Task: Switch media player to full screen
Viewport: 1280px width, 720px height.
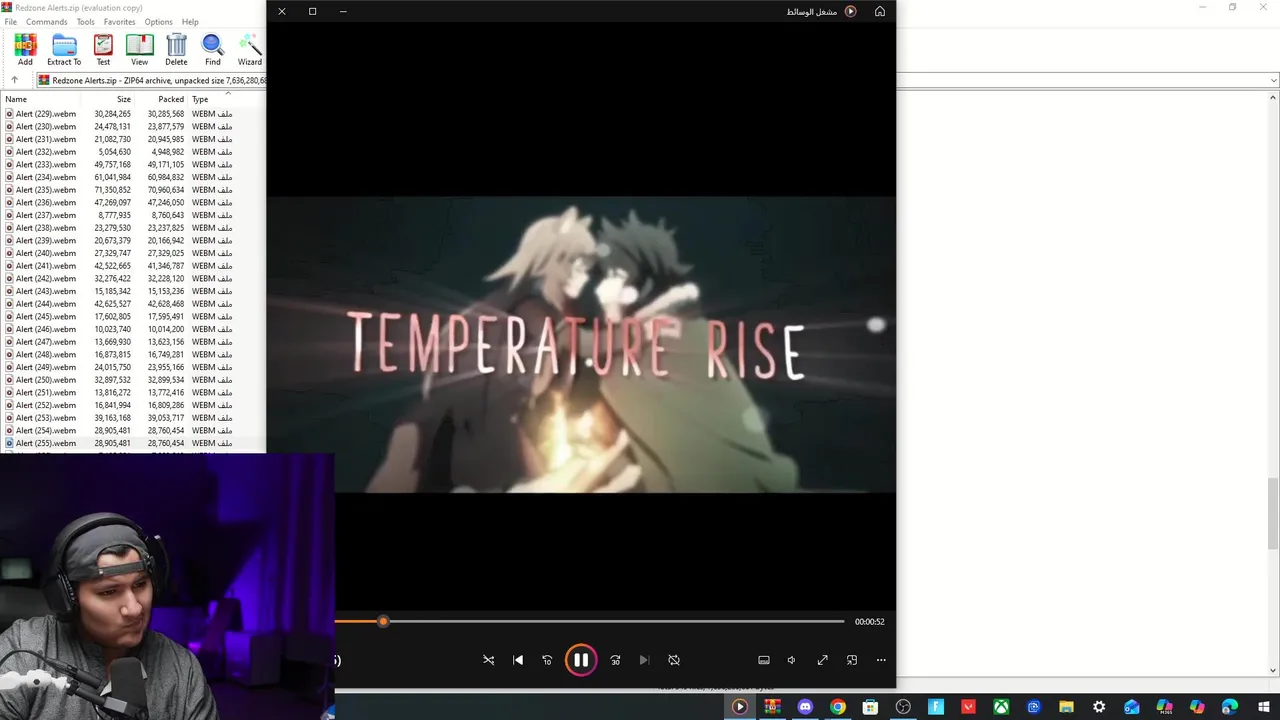Action: click(822, 660)
